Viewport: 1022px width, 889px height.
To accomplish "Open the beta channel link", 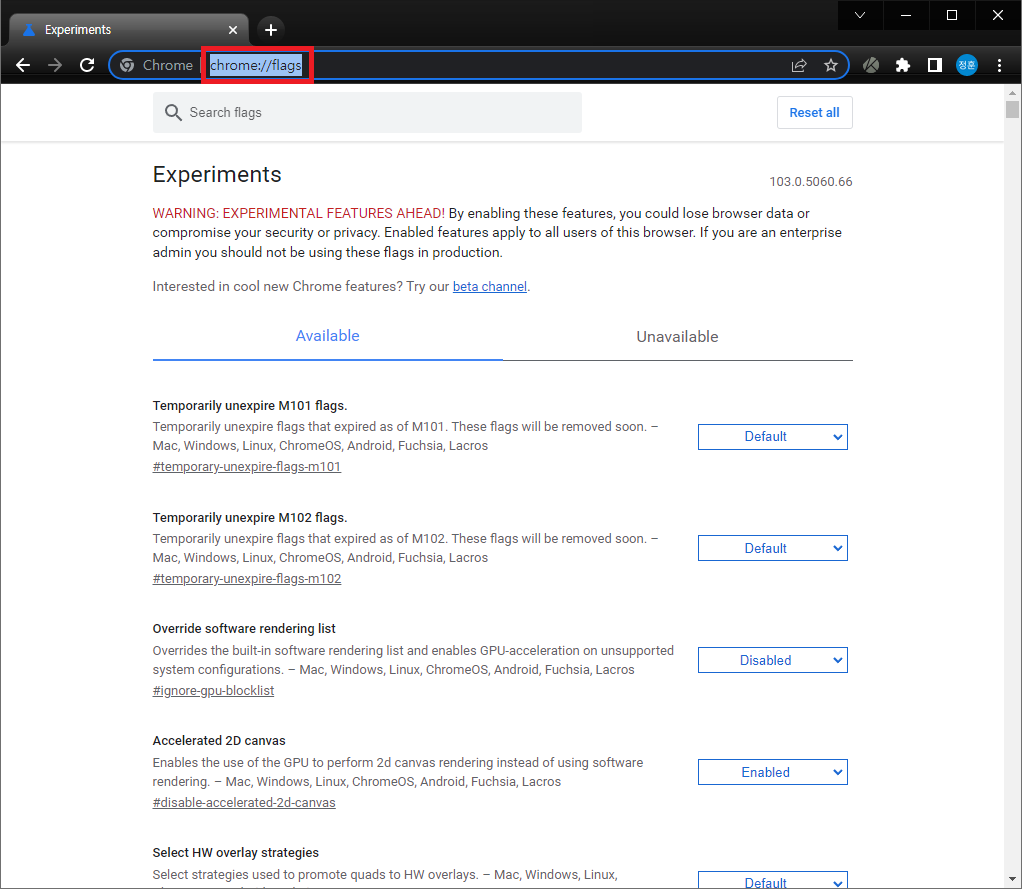I will [x=489, y=287].
